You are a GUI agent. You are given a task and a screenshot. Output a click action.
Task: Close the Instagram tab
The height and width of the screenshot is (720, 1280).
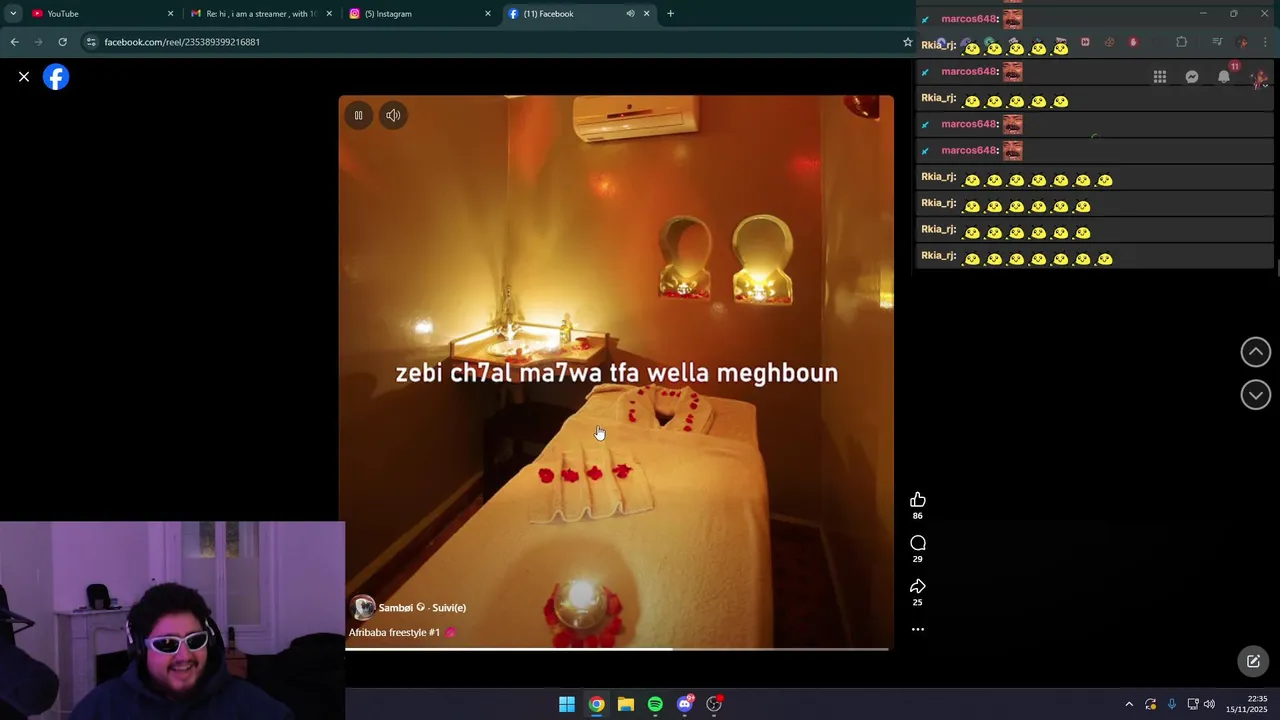tap(488, 14)
